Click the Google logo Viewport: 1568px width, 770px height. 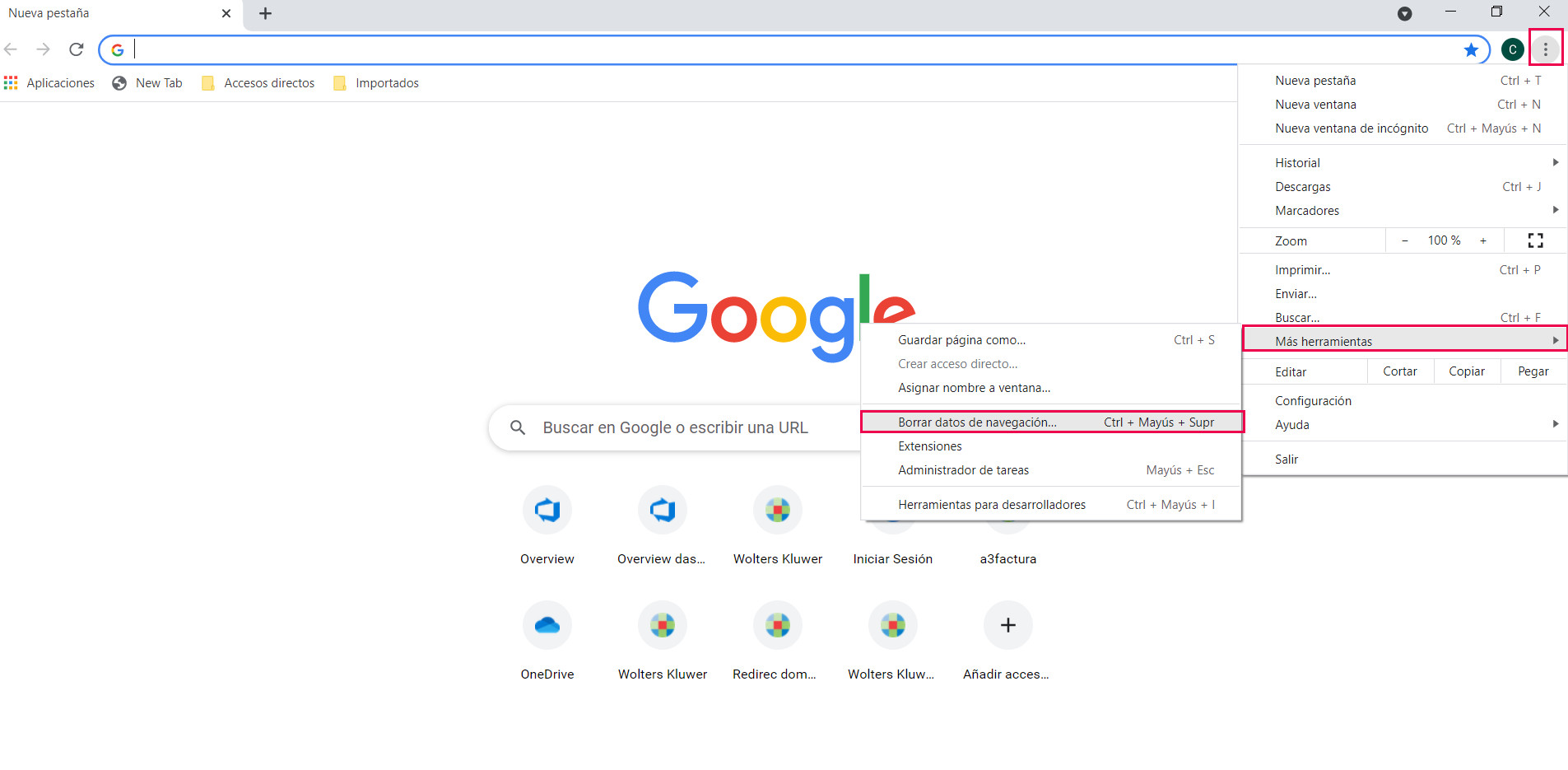[x=776, y=316]
